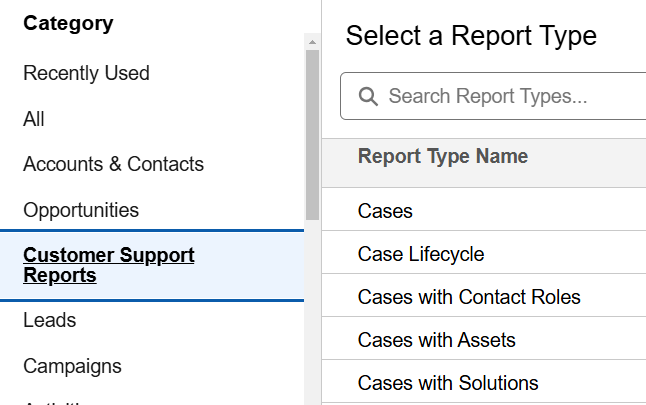Click the magnifier icon in search box

[x=367, y=97]
